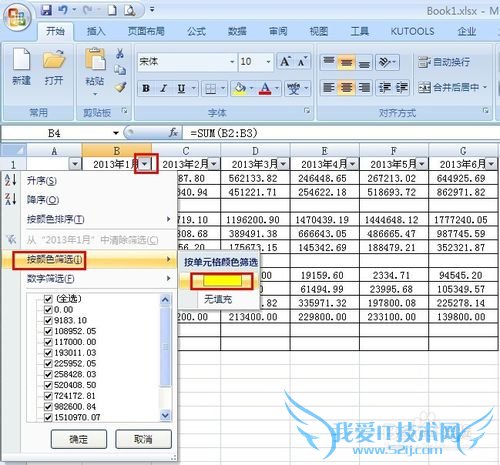Click the Align Text Left icon
This screenshot has width=500, height=465.
[x=329, y=88]
